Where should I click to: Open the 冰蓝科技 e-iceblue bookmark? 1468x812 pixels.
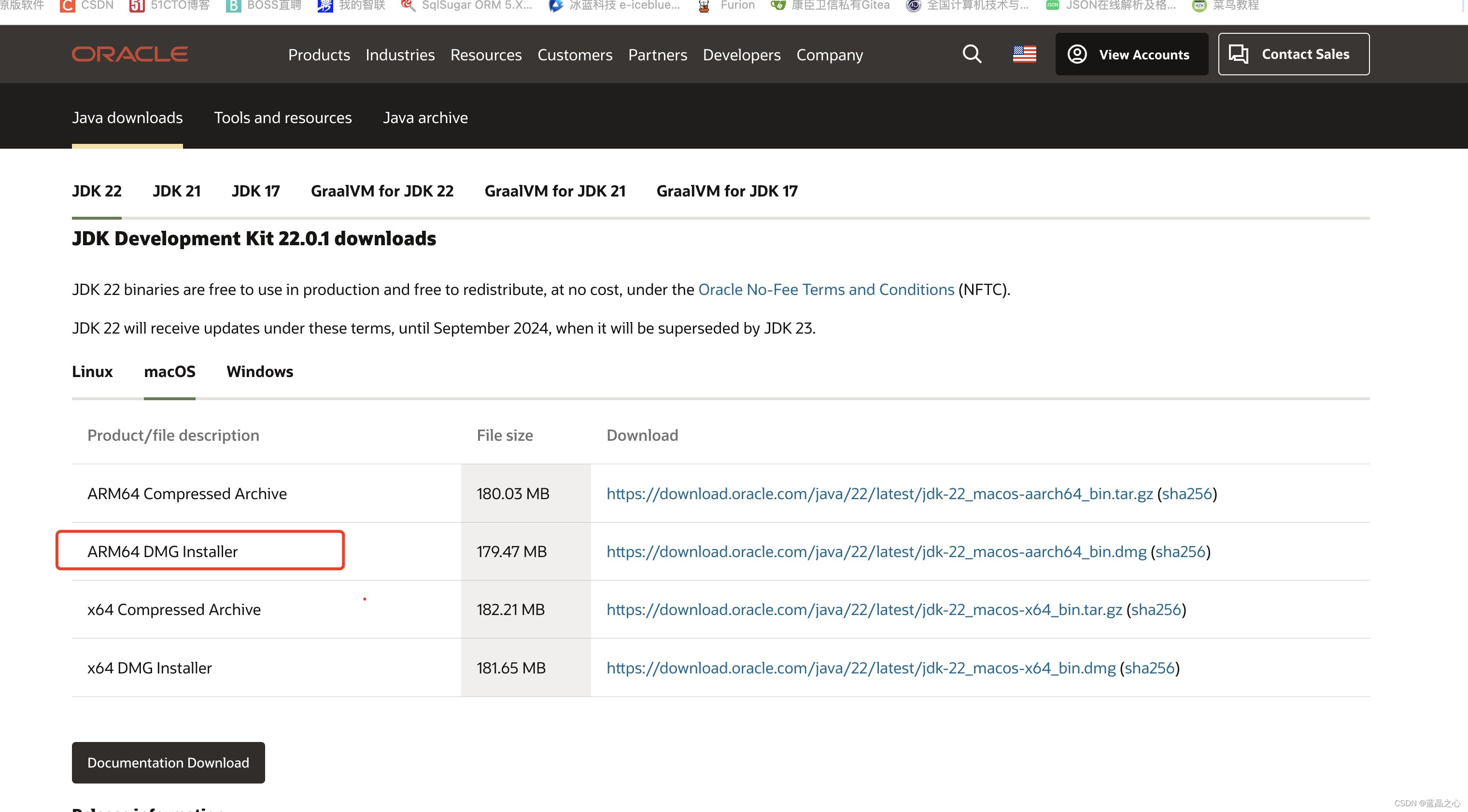point(614,6)
